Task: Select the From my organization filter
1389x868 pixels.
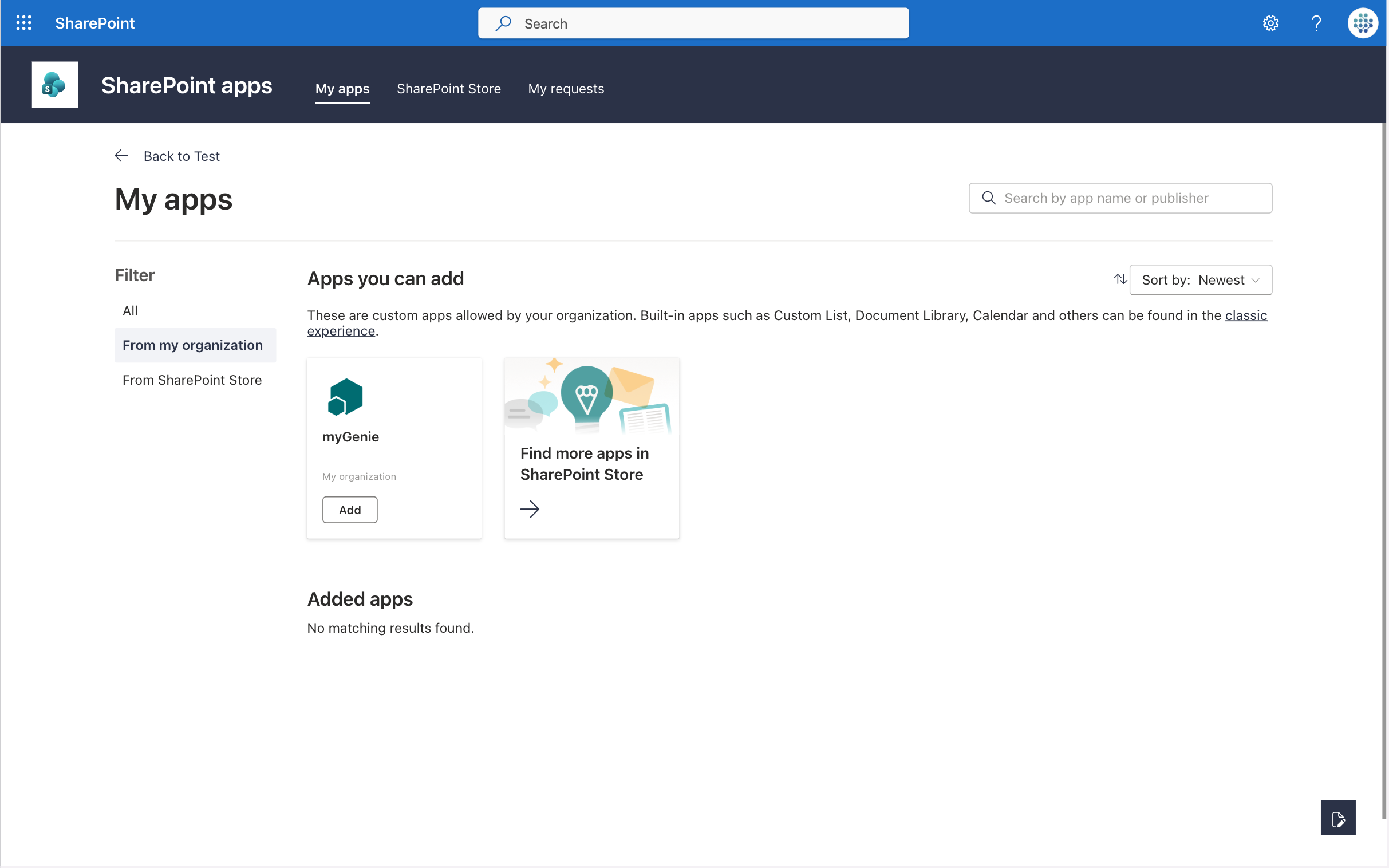Action: [x=195, y=345]
